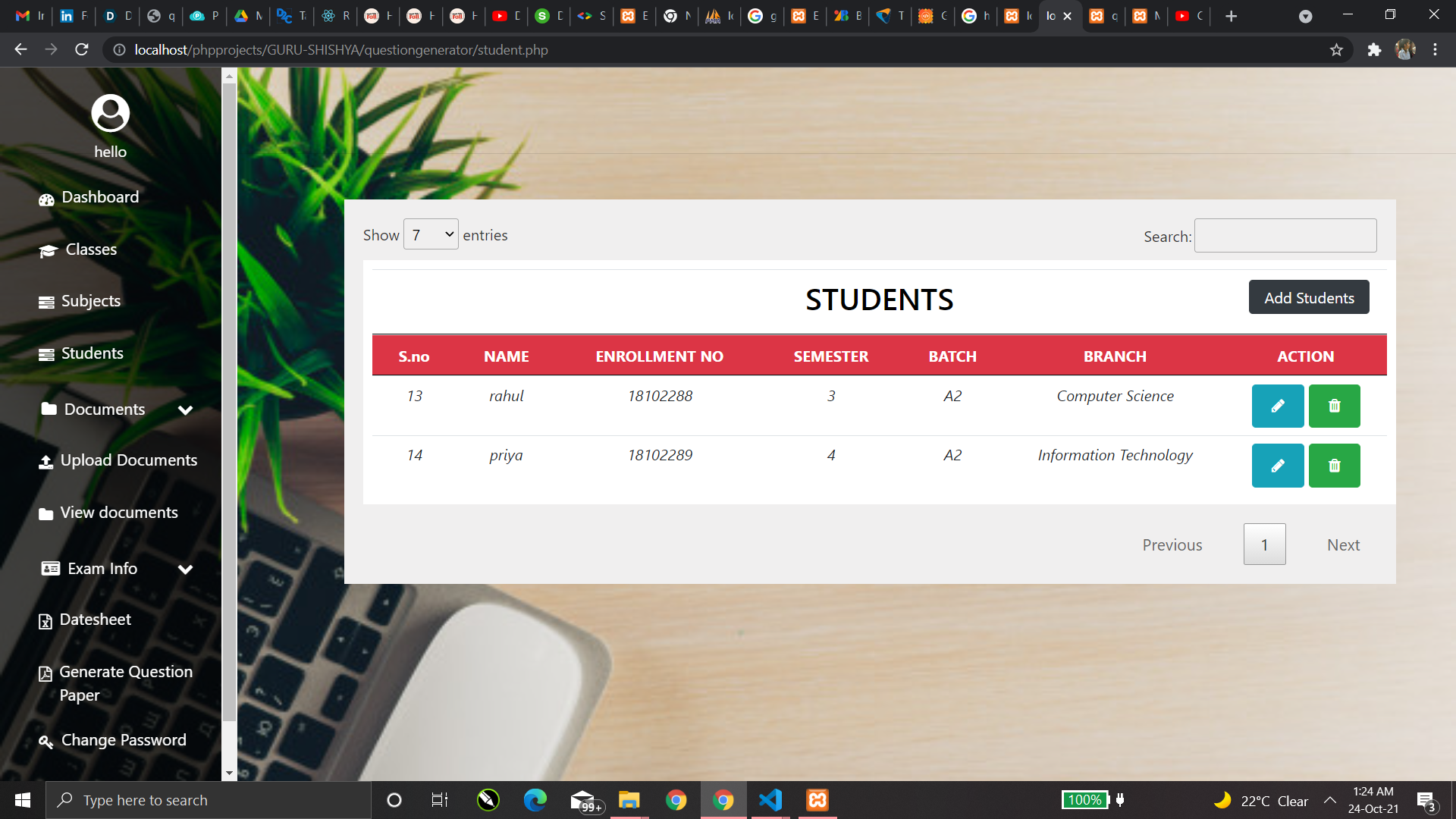This screenshot has width=1456, height=819.
Task: Reload the page with the refresh icon
Action: (82, 50)
